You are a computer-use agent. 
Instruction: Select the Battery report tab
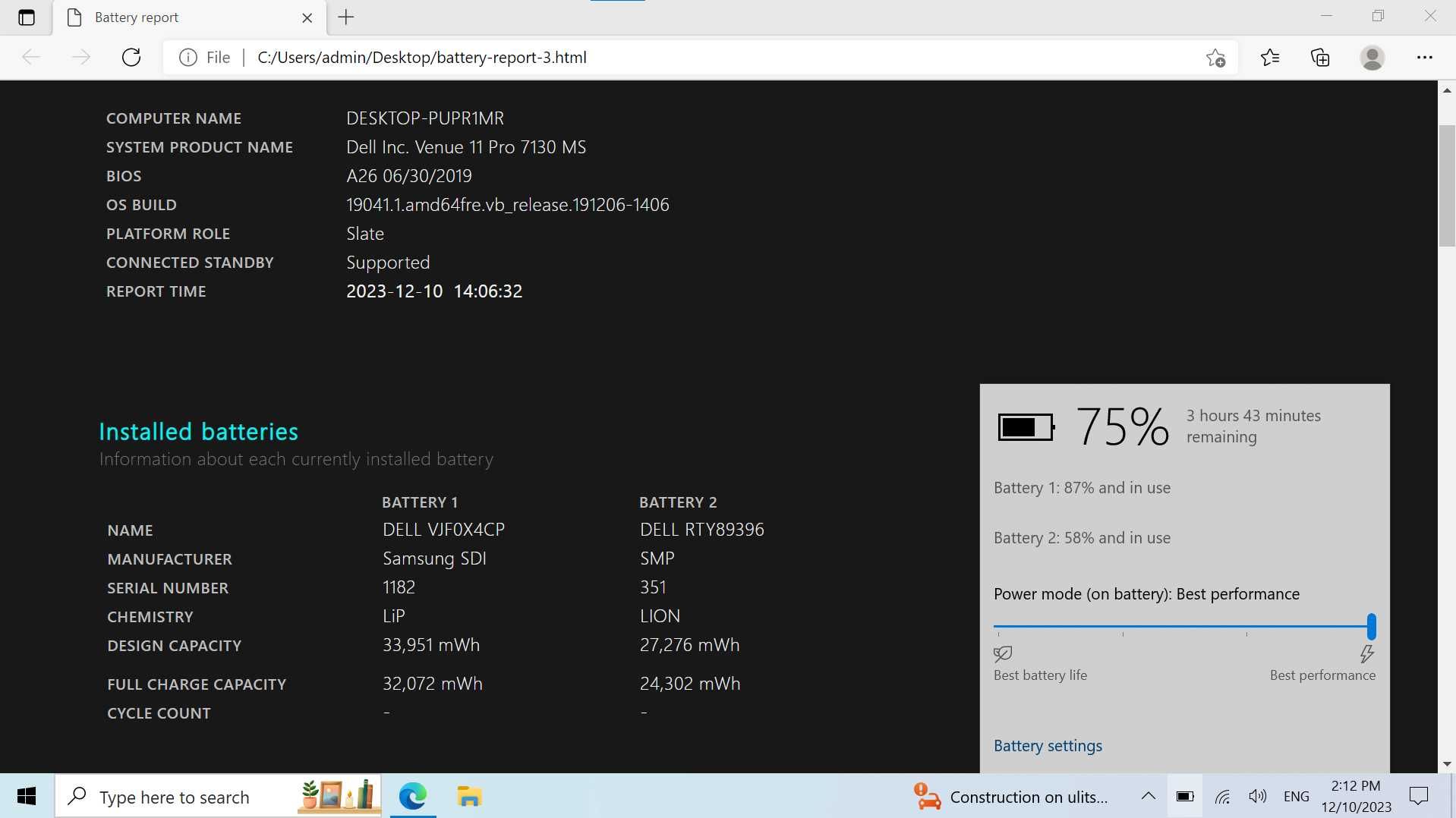point(190,17)
